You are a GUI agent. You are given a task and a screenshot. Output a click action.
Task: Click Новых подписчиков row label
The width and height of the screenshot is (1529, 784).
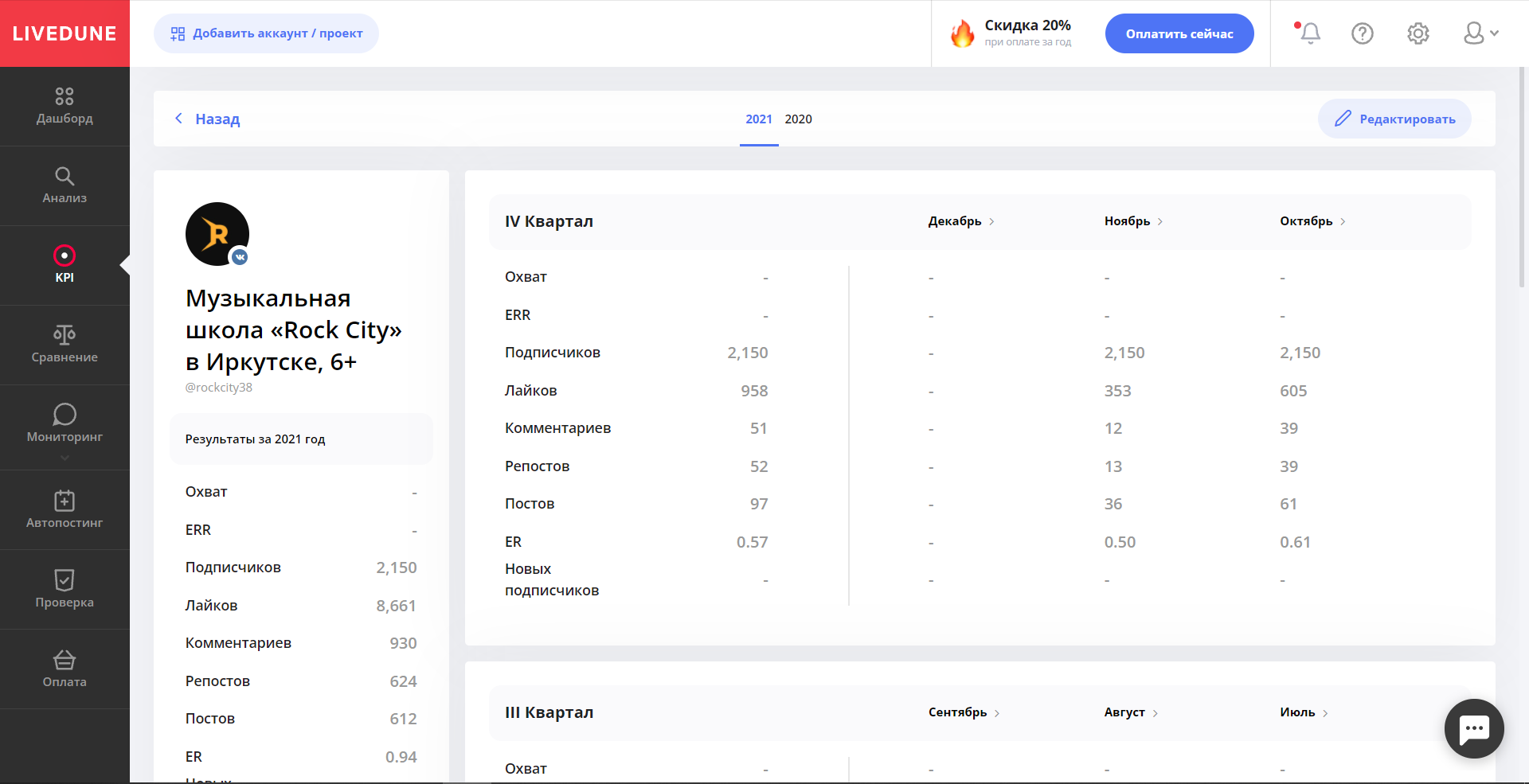click(x=552, y=579)
